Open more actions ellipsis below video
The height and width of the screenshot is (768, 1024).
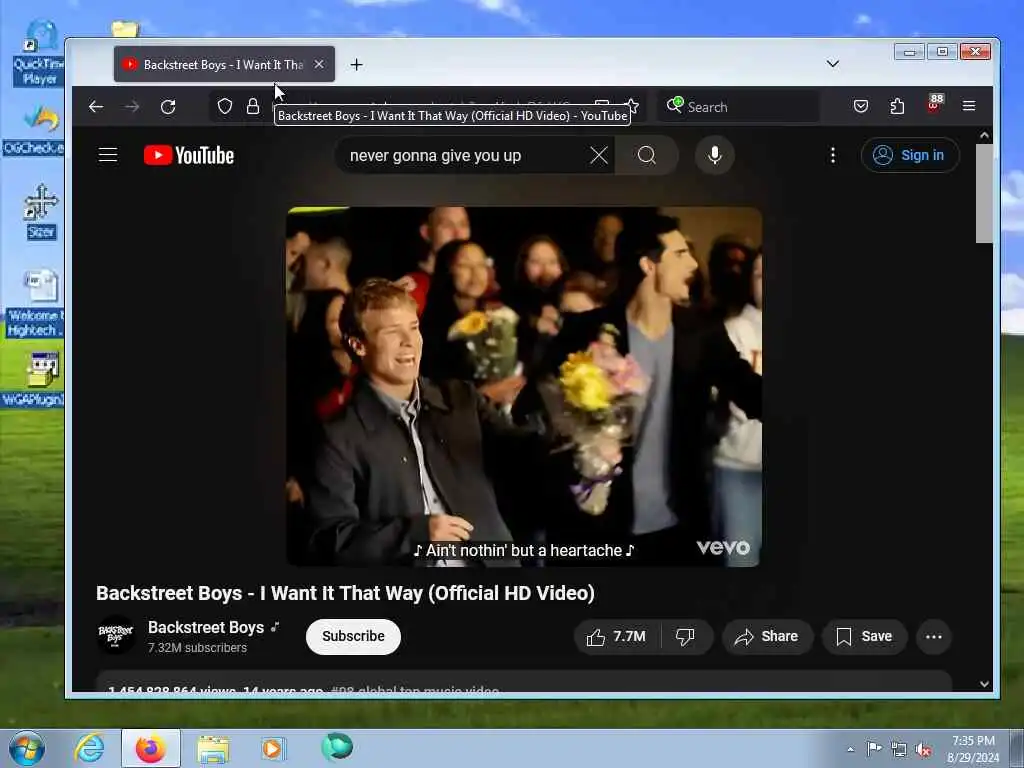934,637
